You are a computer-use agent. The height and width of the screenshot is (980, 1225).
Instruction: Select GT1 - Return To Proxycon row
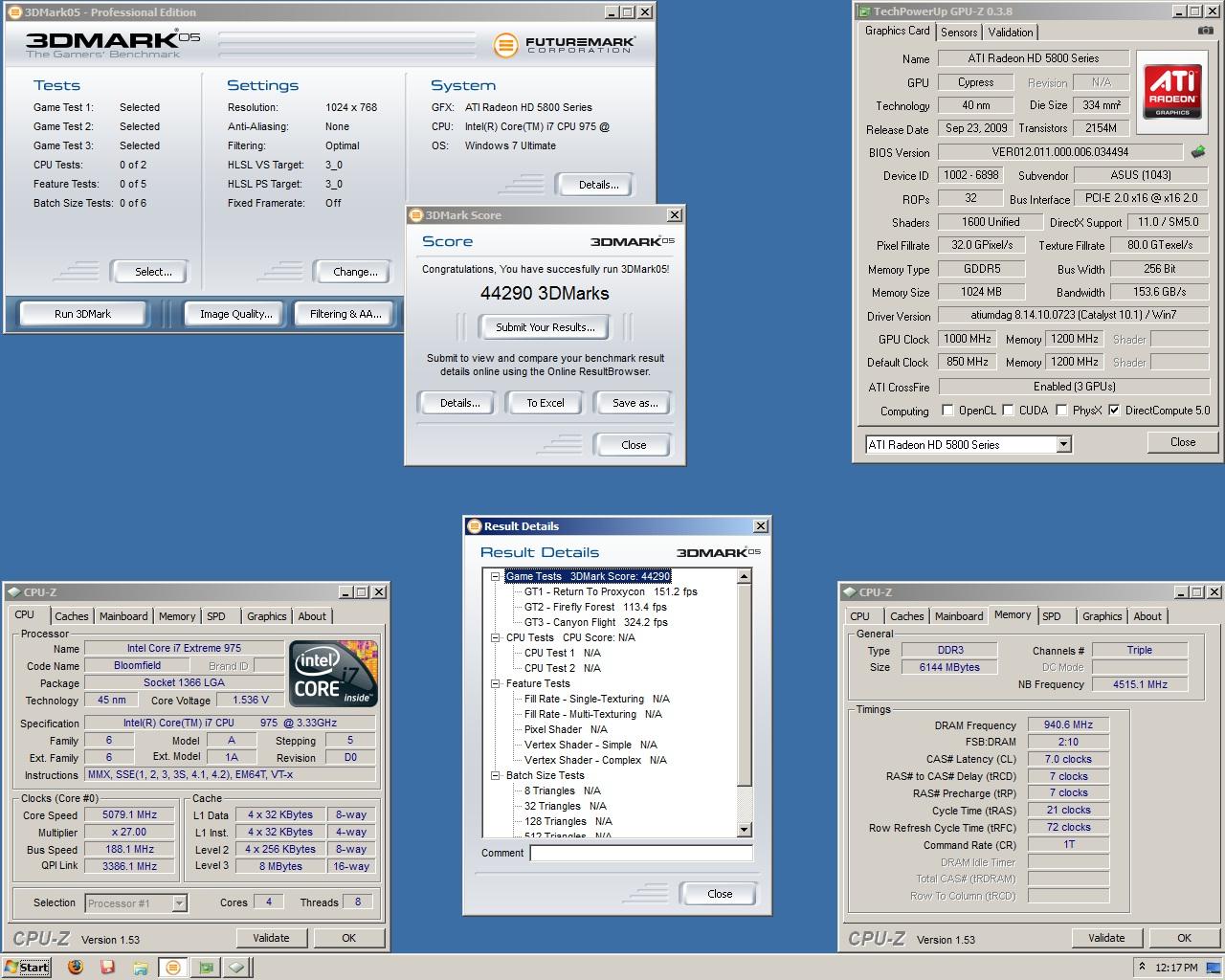[611, 591]
